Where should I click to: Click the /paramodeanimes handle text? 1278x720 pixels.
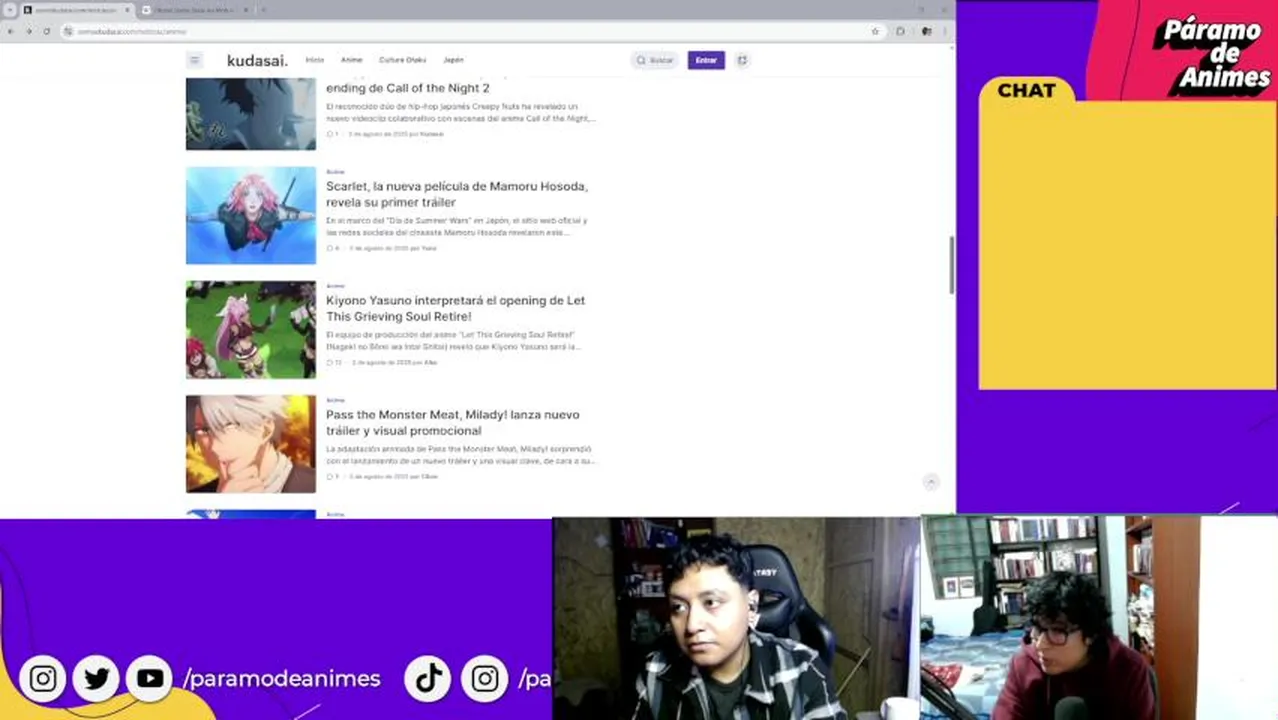point(282,679)
